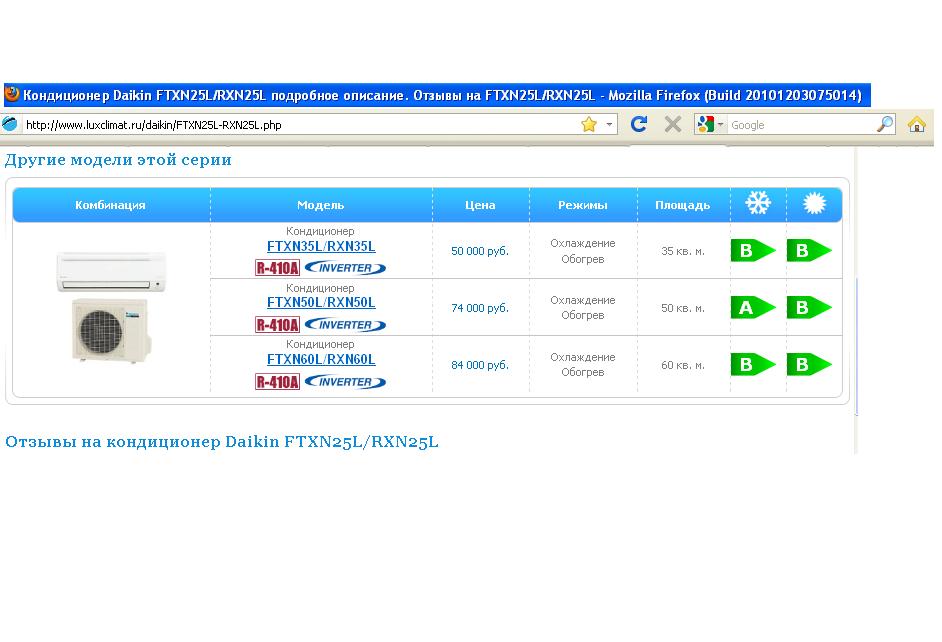Focus the Google search input field

(801, 125)
